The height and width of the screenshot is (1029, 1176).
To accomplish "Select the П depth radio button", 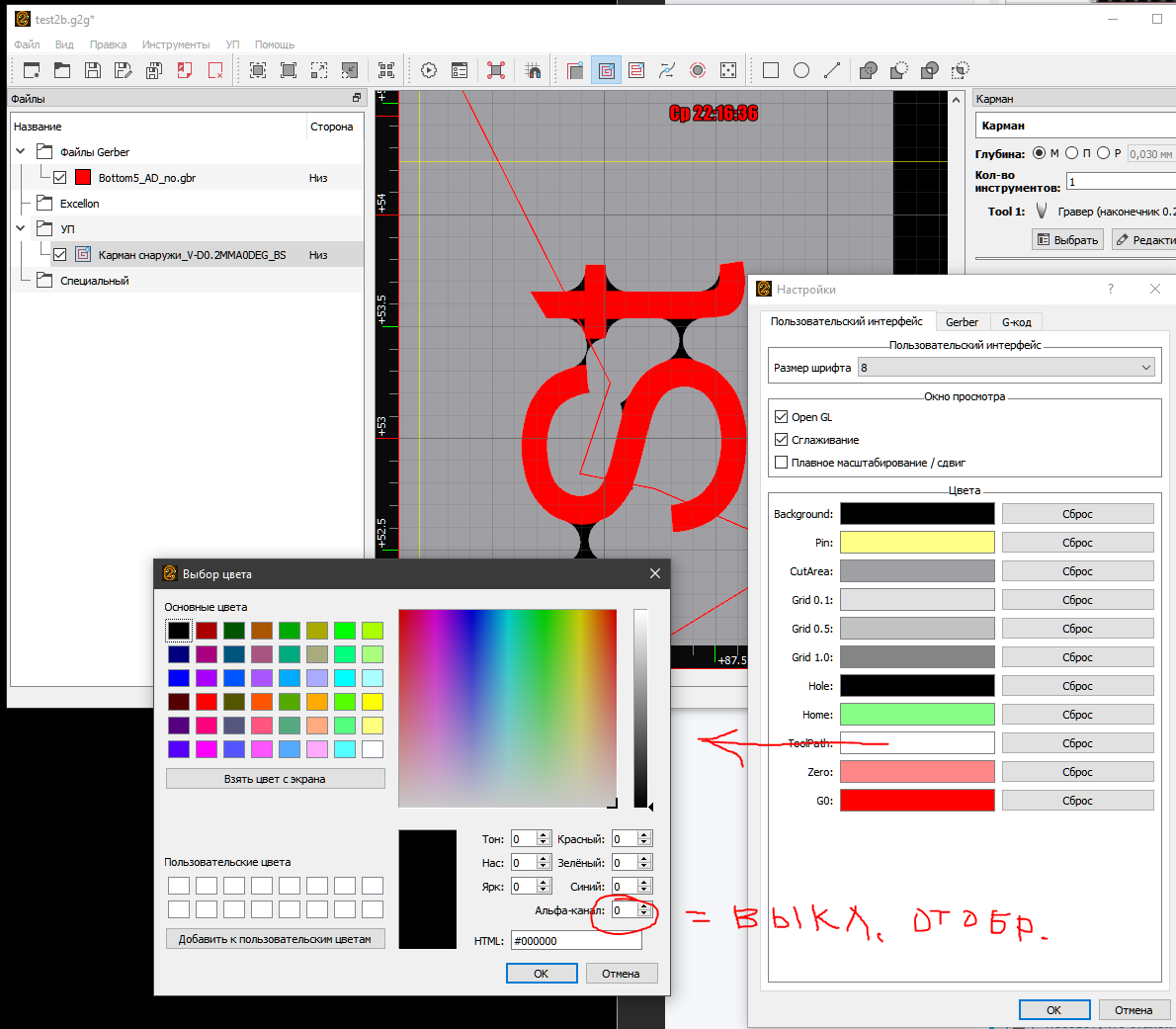I will coord(1072,153).
